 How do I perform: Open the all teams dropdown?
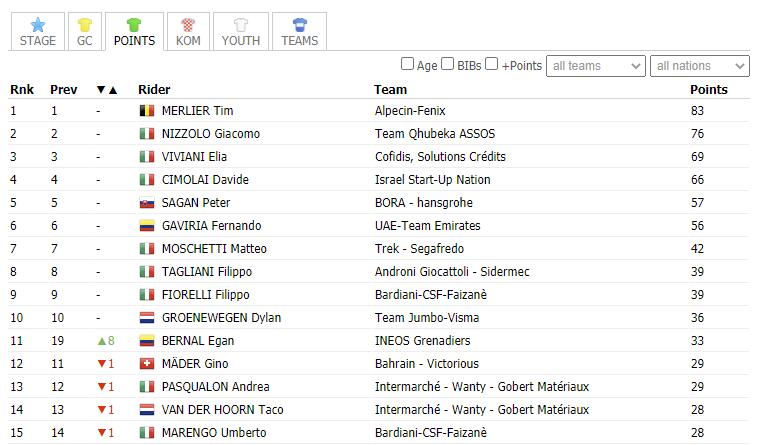pyautogui.click(x=596, y=66)
